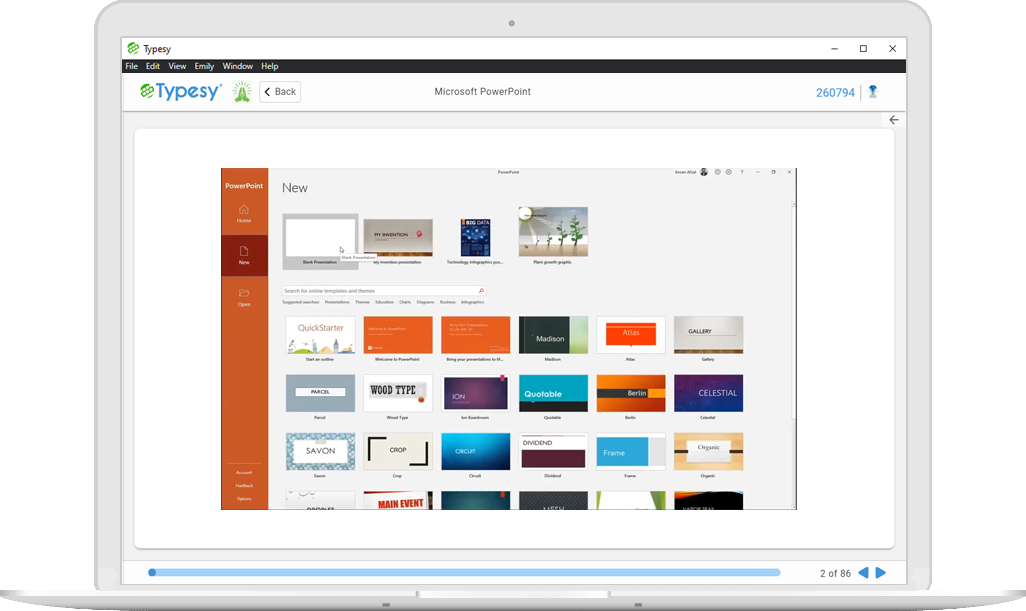The height and width of the screenshot is (611, 1026).
Task: Open the Window menu
Action: (x=238, y=66)
